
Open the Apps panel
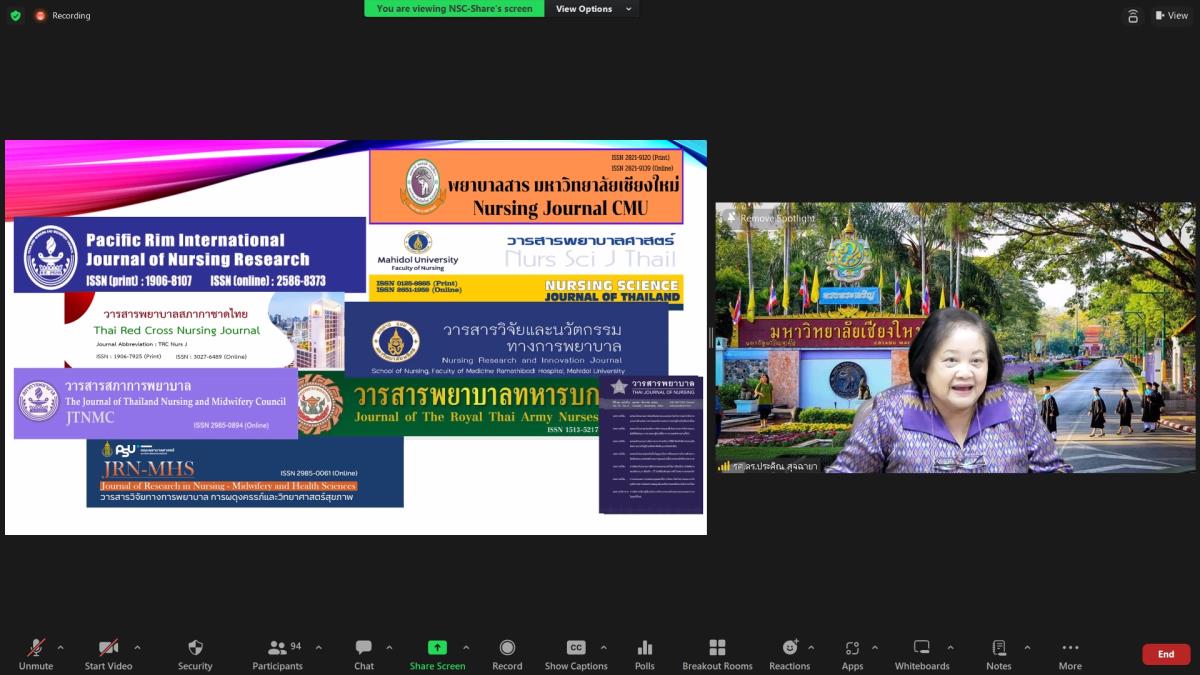coord(852,654)
